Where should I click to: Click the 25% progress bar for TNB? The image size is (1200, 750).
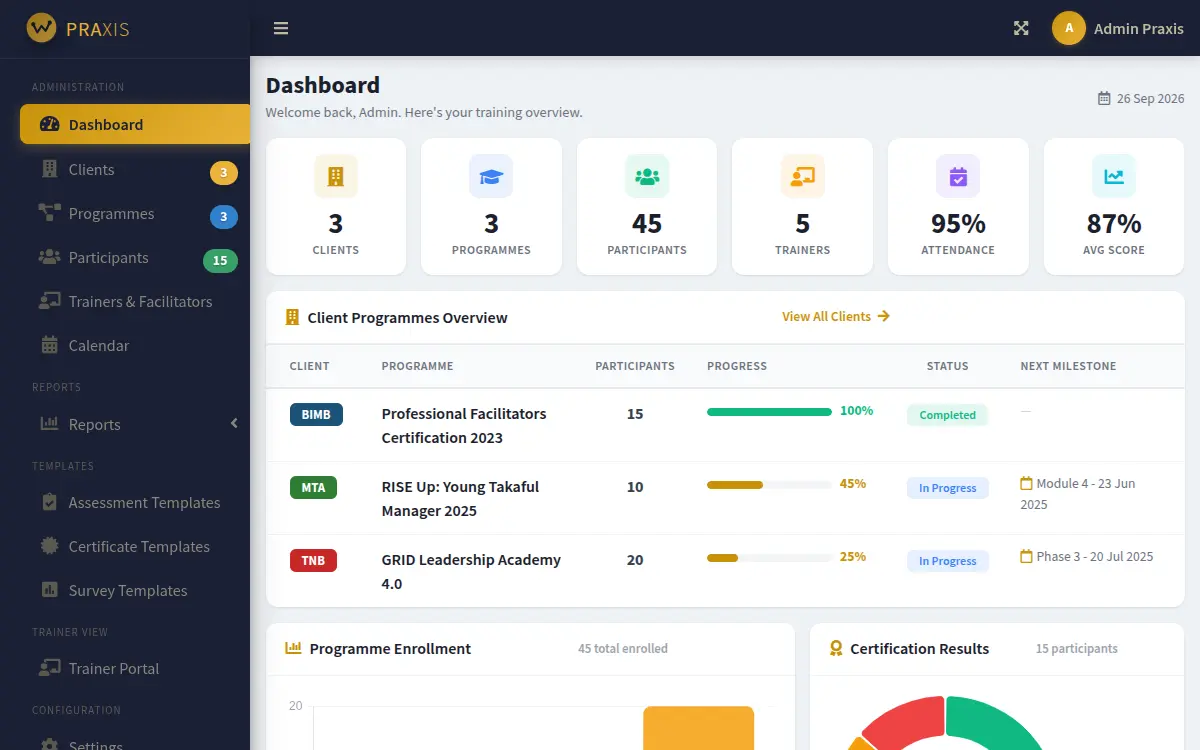[x=769, y=558]
